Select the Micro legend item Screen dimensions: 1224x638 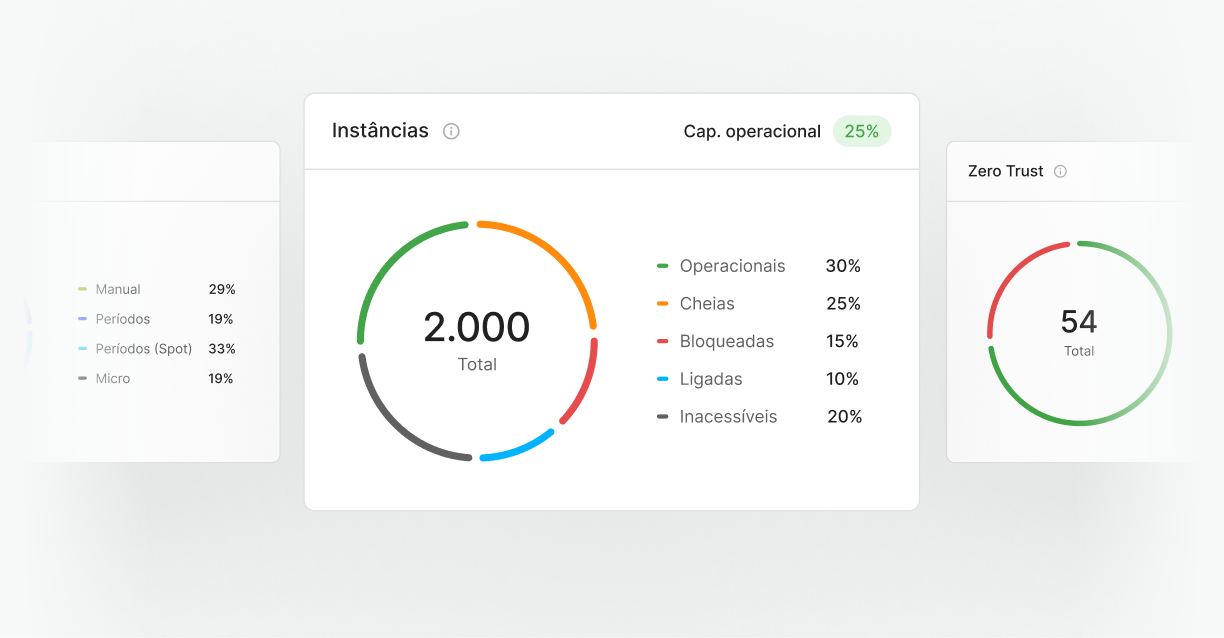point(113,379)
